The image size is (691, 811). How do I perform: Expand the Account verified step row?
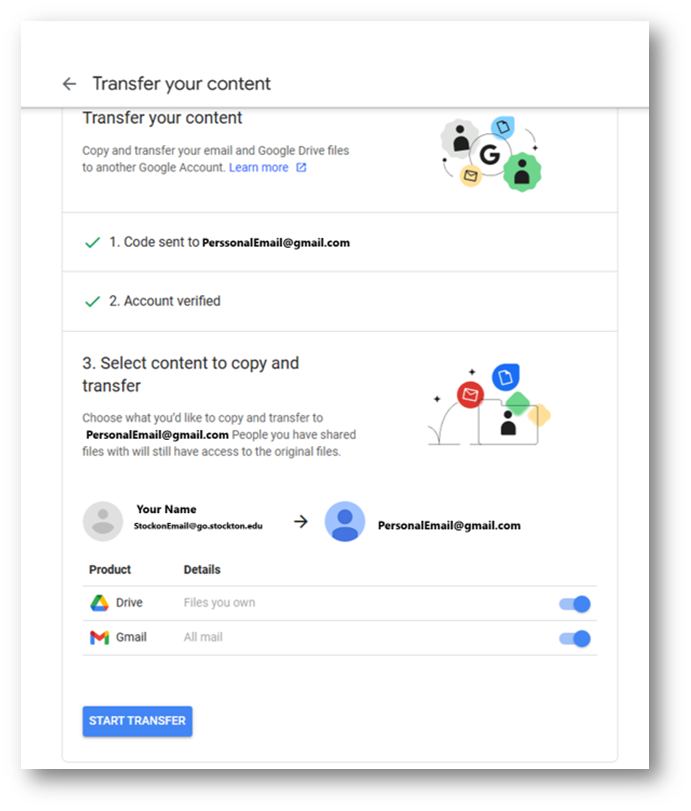pyautogui.click(x=340, y=302)
